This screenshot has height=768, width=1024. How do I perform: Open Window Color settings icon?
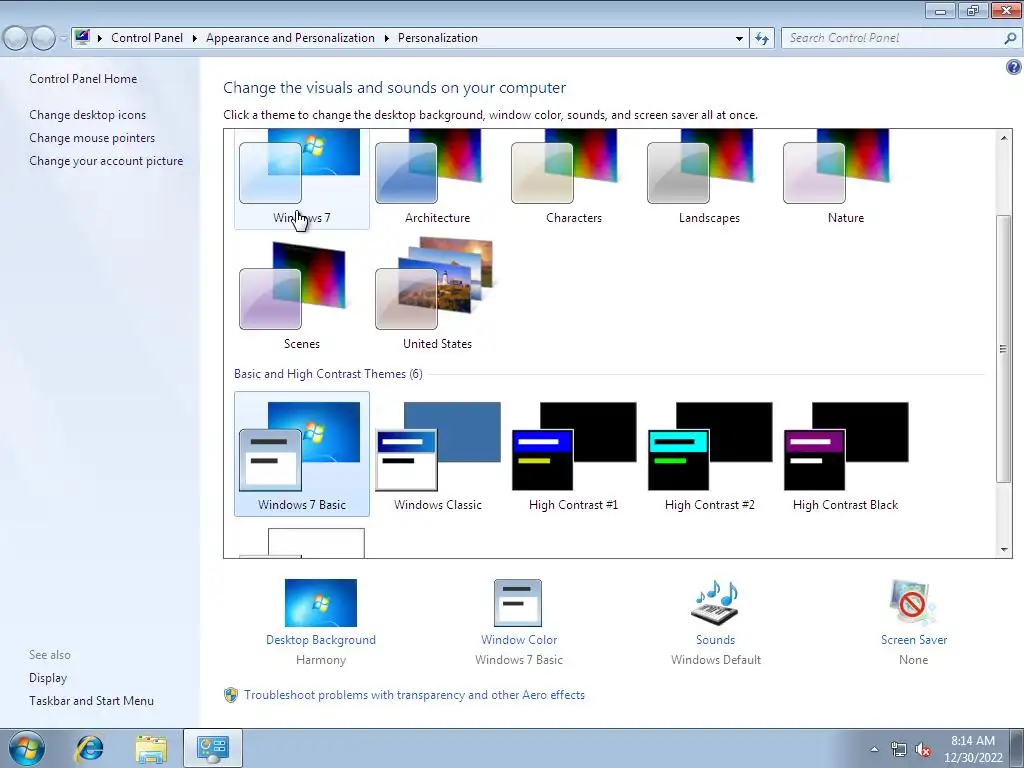tap(518, 603)
